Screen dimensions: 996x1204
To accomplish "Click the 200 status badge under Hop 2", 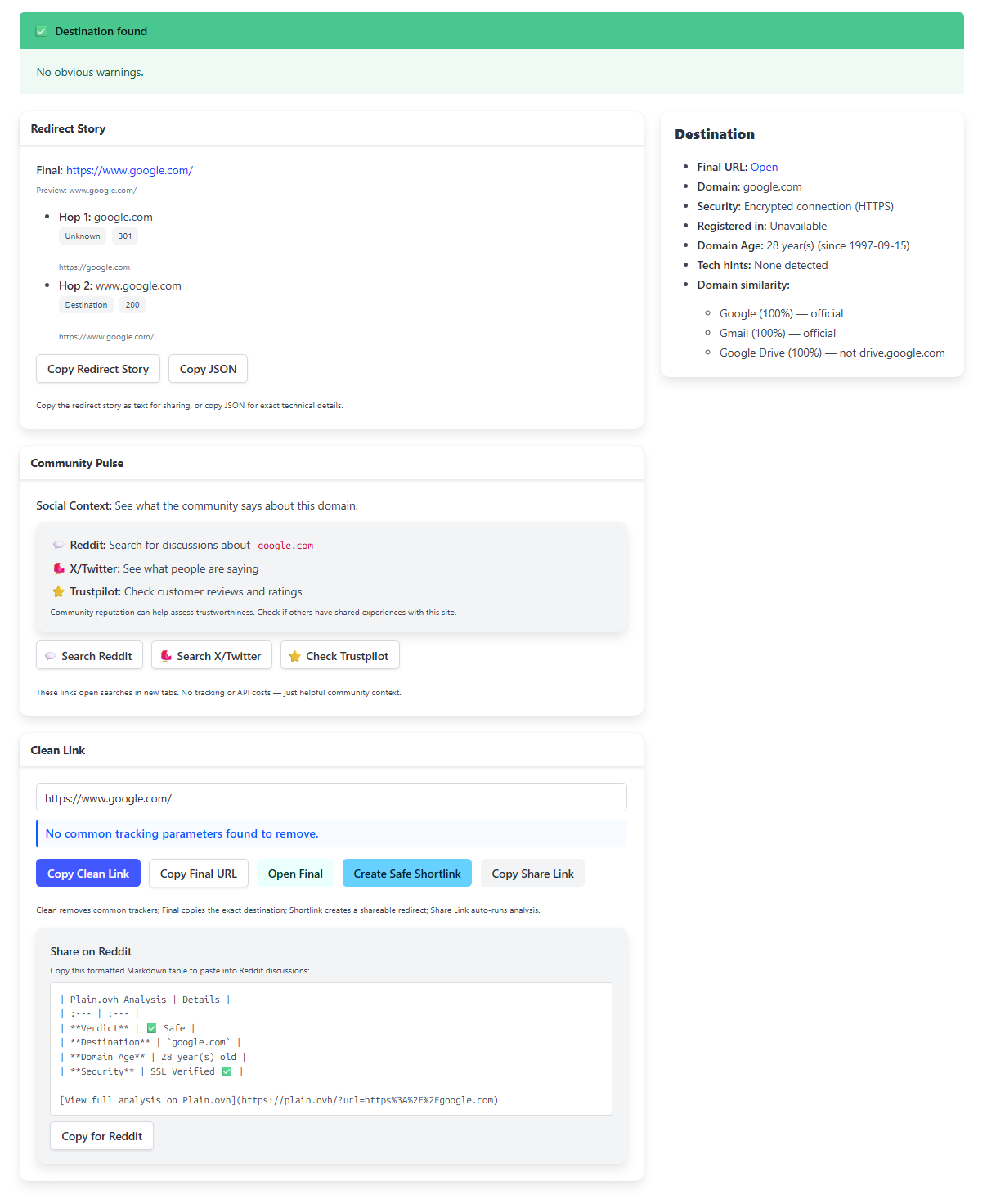I will 132,305.
